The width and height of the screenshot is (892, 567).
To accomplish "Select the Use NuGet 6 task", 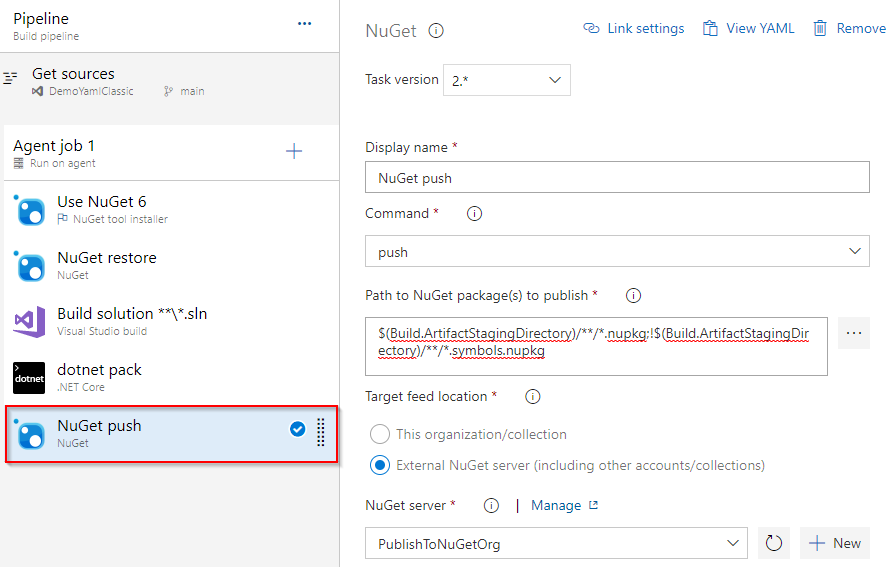I will (171, 210).
